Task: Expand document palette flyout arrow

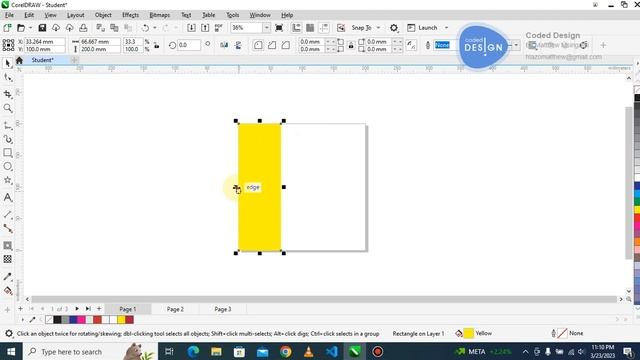Action: tap(23, 320)
